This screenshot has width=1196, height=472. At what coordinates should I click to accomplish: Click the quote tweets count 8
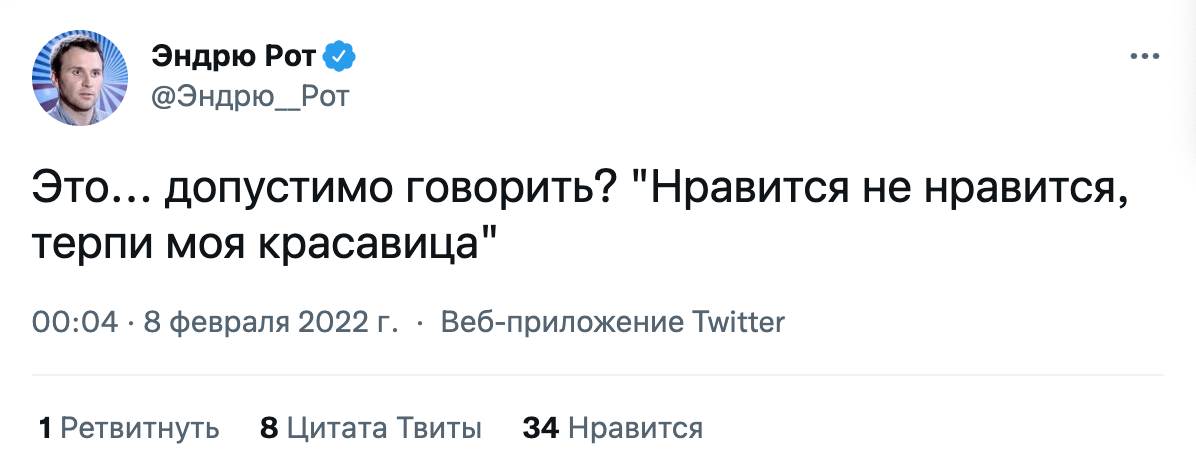tap(268, 429)
